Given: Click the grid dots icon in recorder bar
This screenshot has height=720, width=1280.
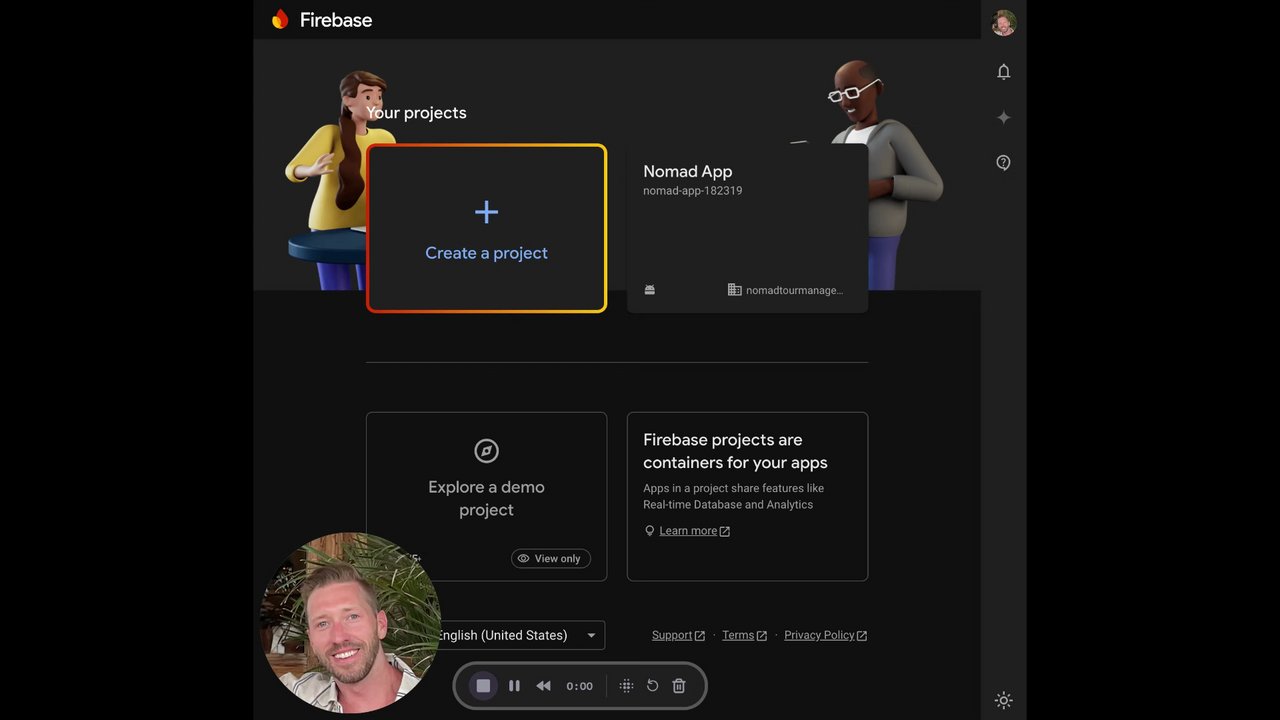Looking at the screenshot, I should (x=626, y=686).
